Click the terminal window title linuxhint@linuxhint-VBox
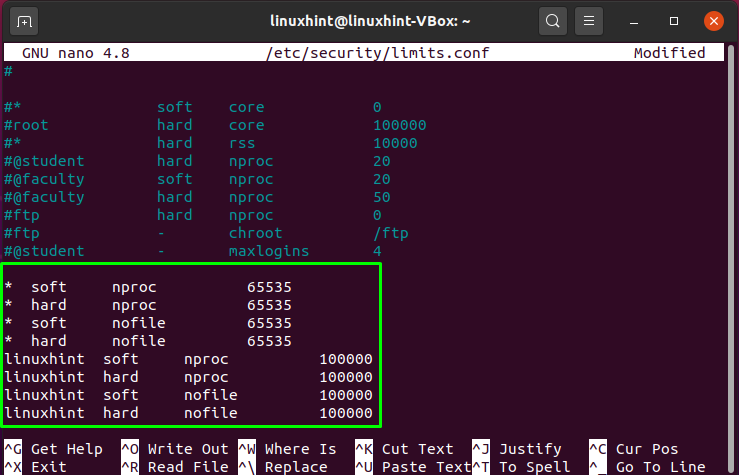Viewport: 739px width, 475px height. 370,21
